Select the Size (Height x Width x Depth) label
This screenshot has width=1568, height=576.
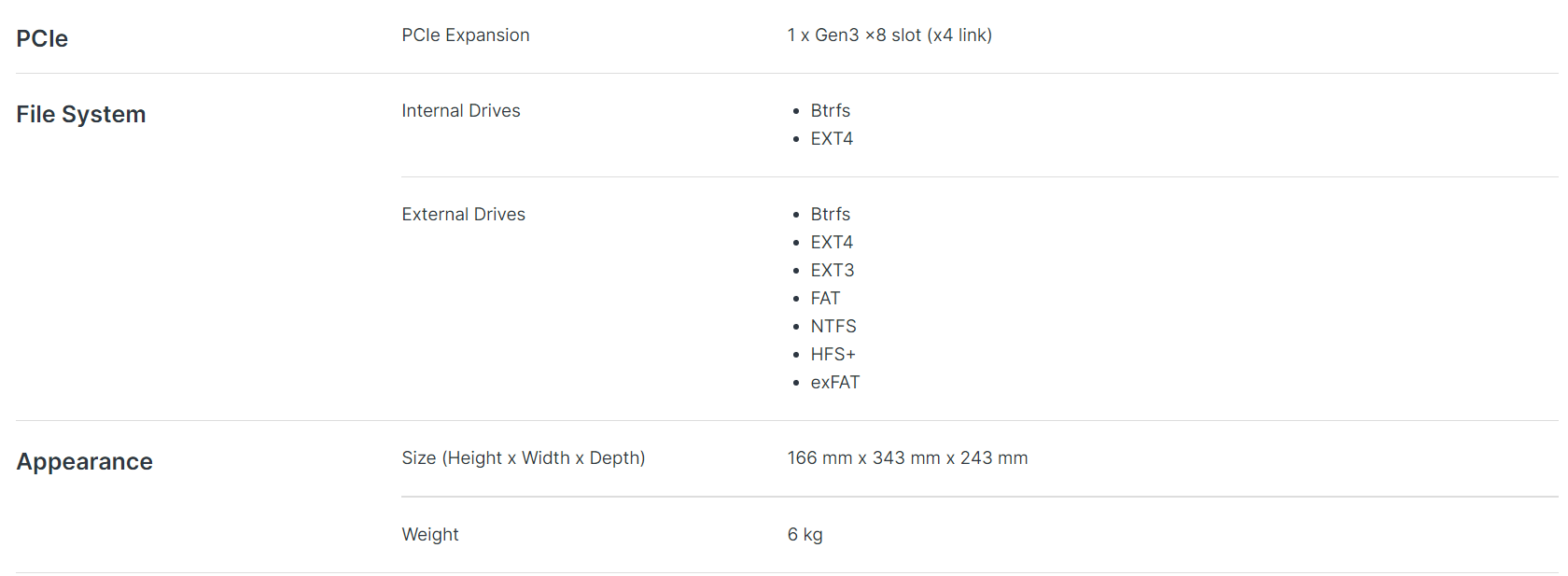(523, 458)
